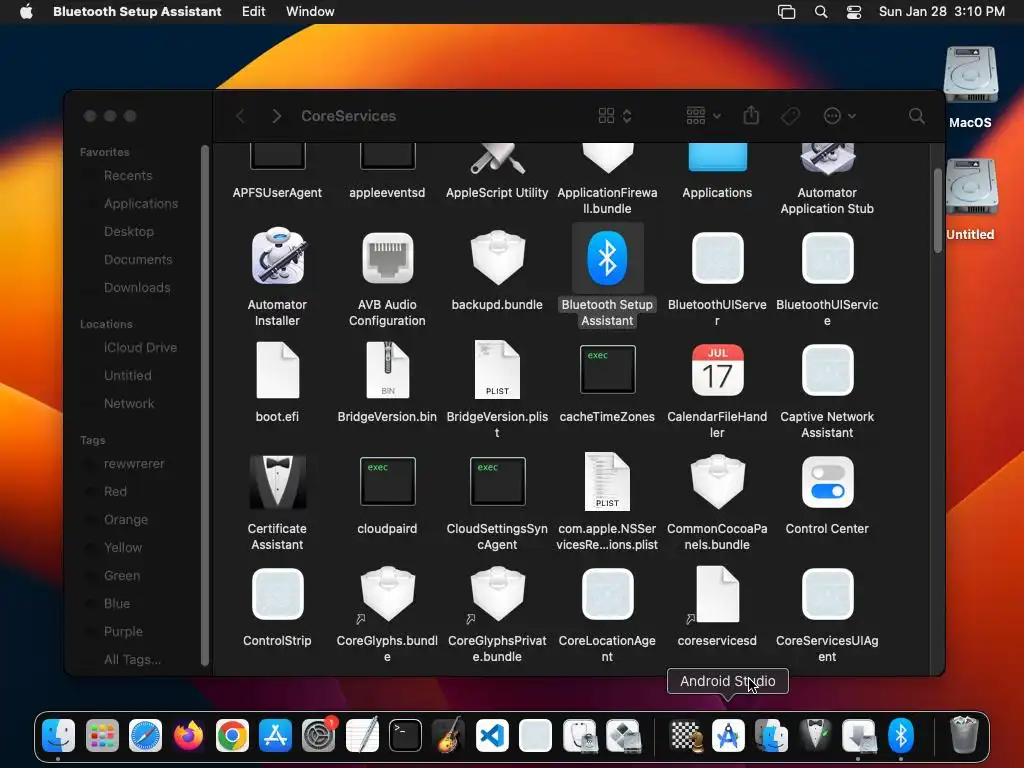1024x768 pixels.
Task: Select the rewwrerer tag in sidebar
Action: click(x=133, y=463)
